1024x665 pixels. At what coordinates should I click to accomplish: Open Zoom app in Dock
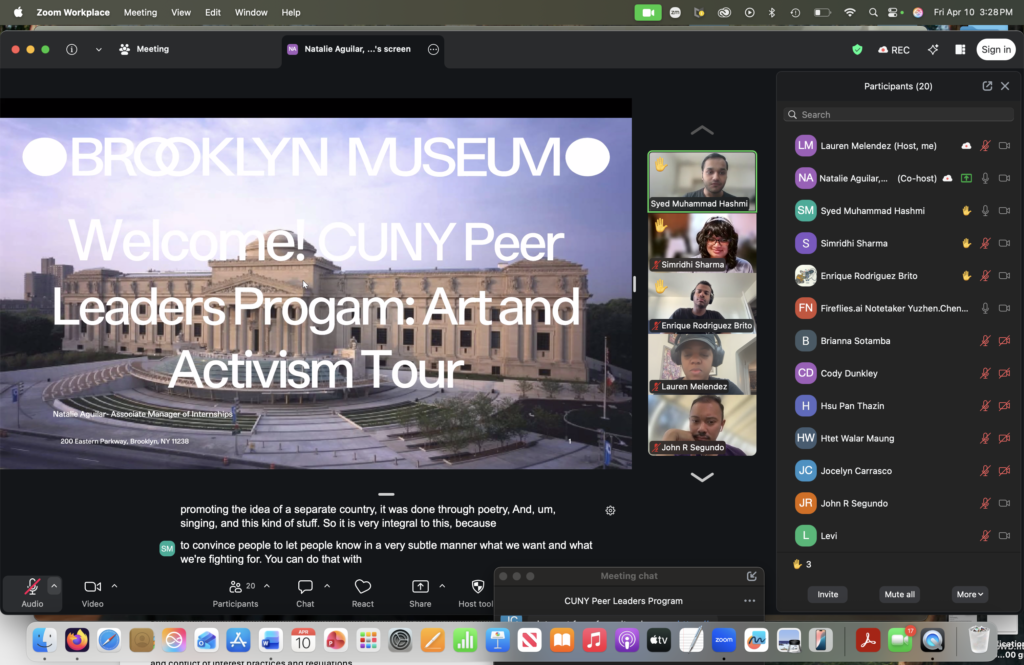point(724,641)
